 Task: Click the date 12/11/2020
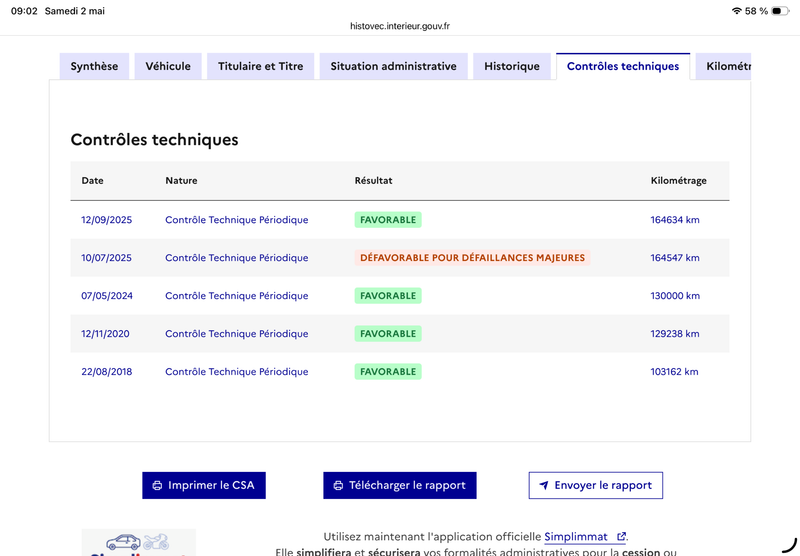(105, 334)
